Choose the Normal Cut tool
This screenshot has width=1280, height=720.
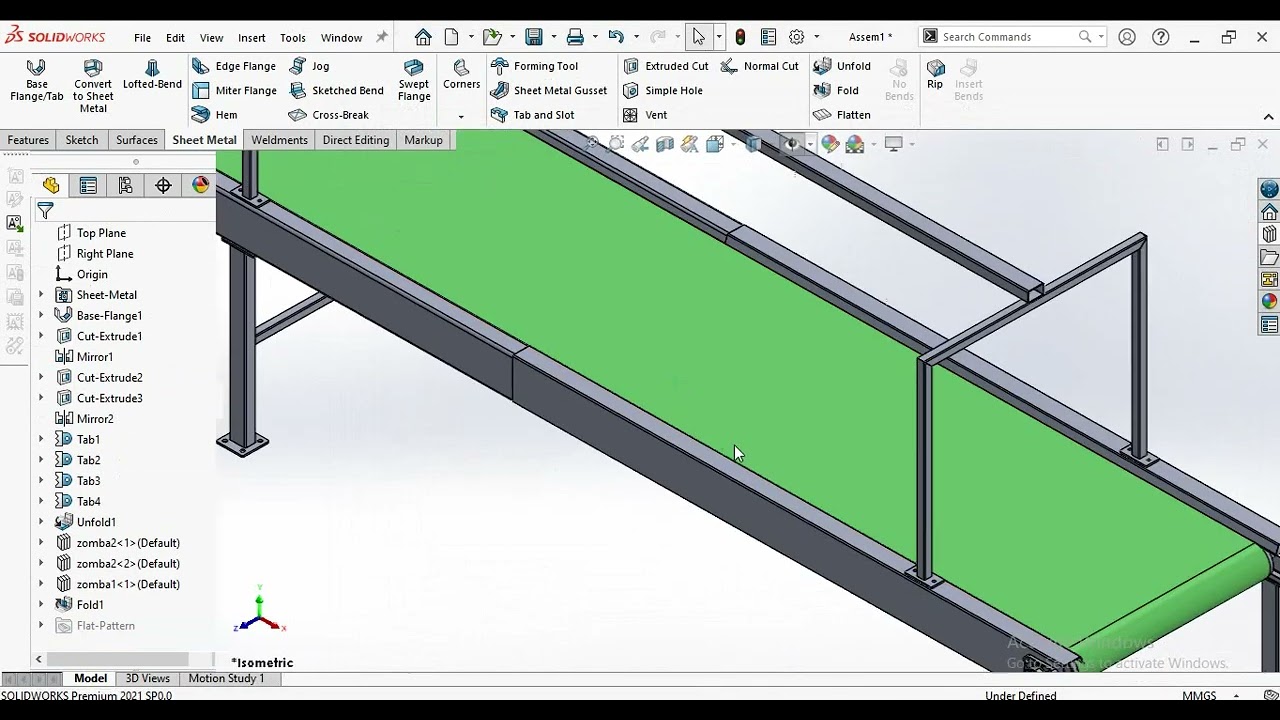[759, 66]
